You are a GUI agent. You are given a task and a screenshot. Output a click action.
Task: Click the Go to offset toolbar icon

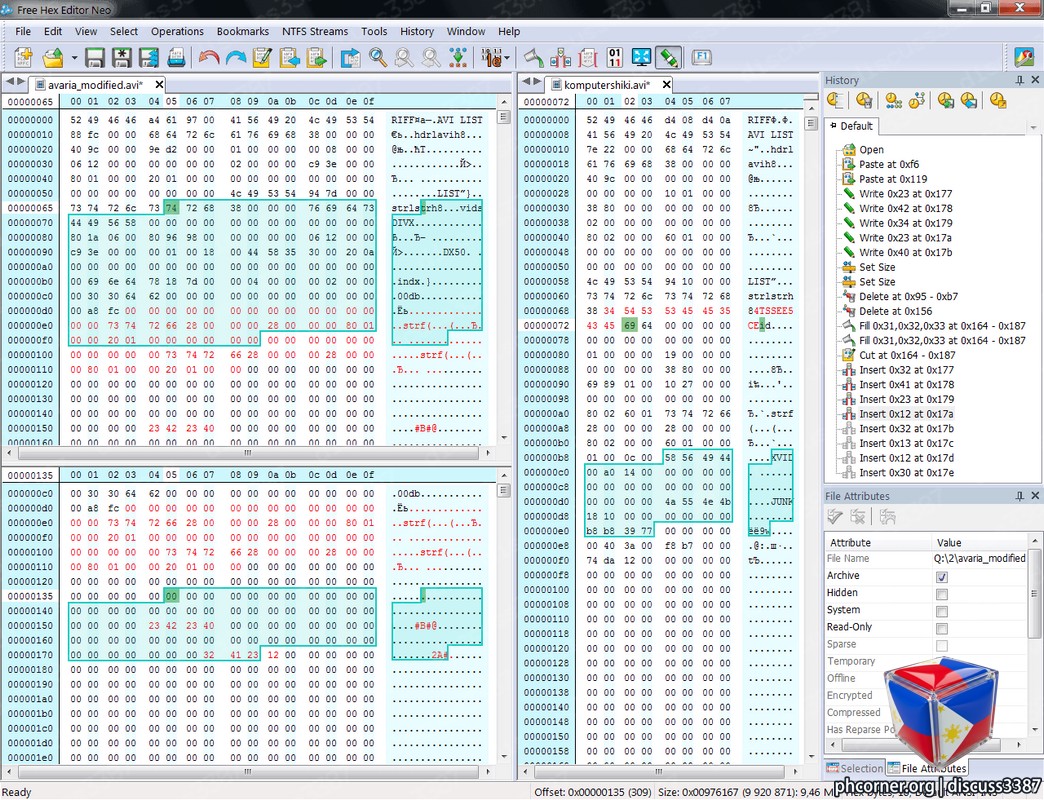350,58
